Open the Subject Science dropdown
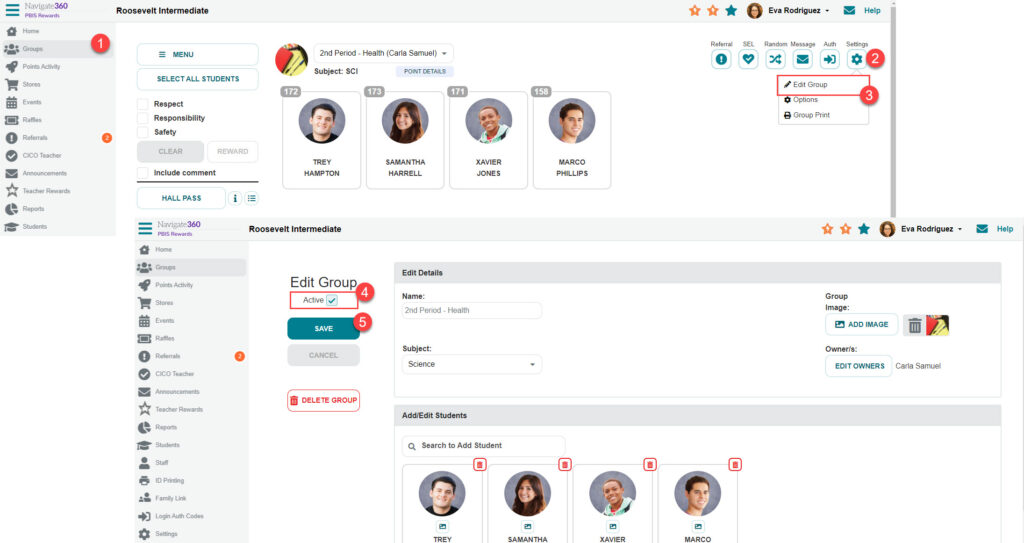 [472, 365]
